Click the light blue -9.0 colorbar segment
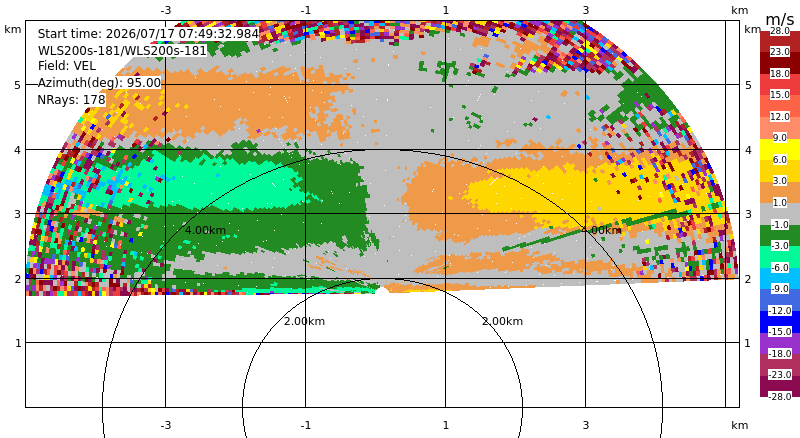This screenshot has height=438, width=800. click(780, 278)
